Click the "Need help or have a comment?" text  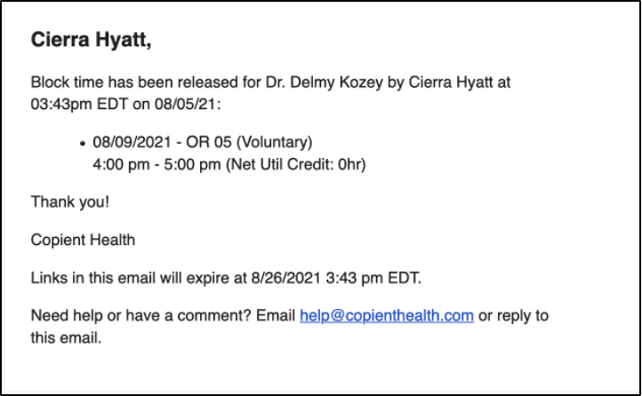[141, 316]
